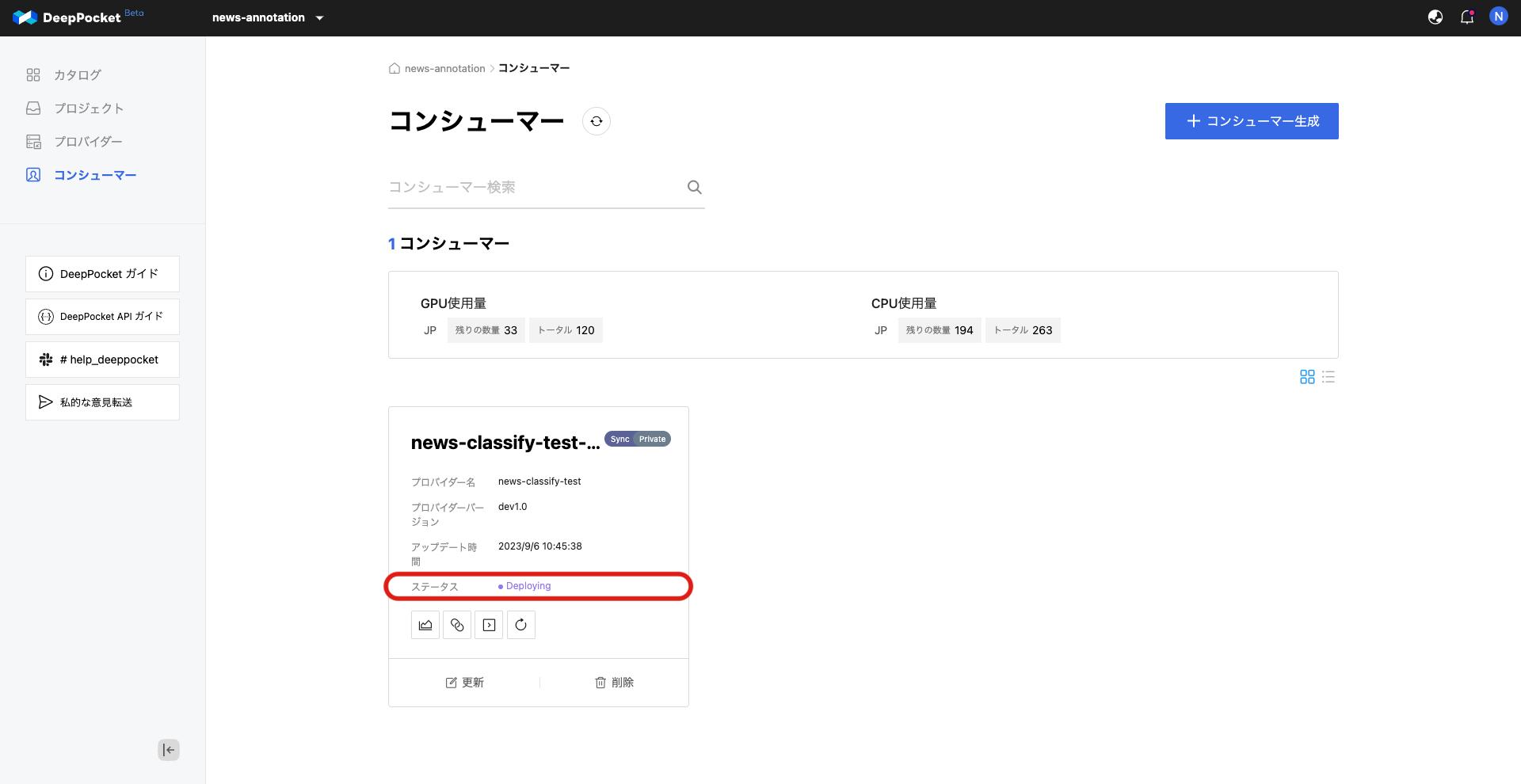Click the カタログ grid icon
The height and width of the screenshot is (784, 1521).
pos(33,75)
